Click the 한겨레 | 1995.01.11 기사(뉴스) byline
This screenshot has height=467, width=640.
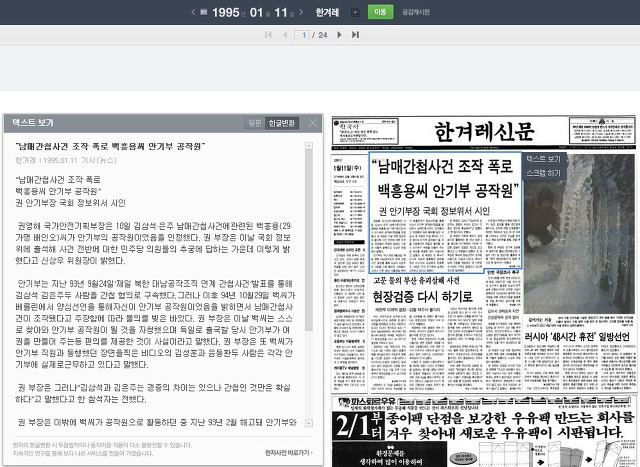point(66,160)
